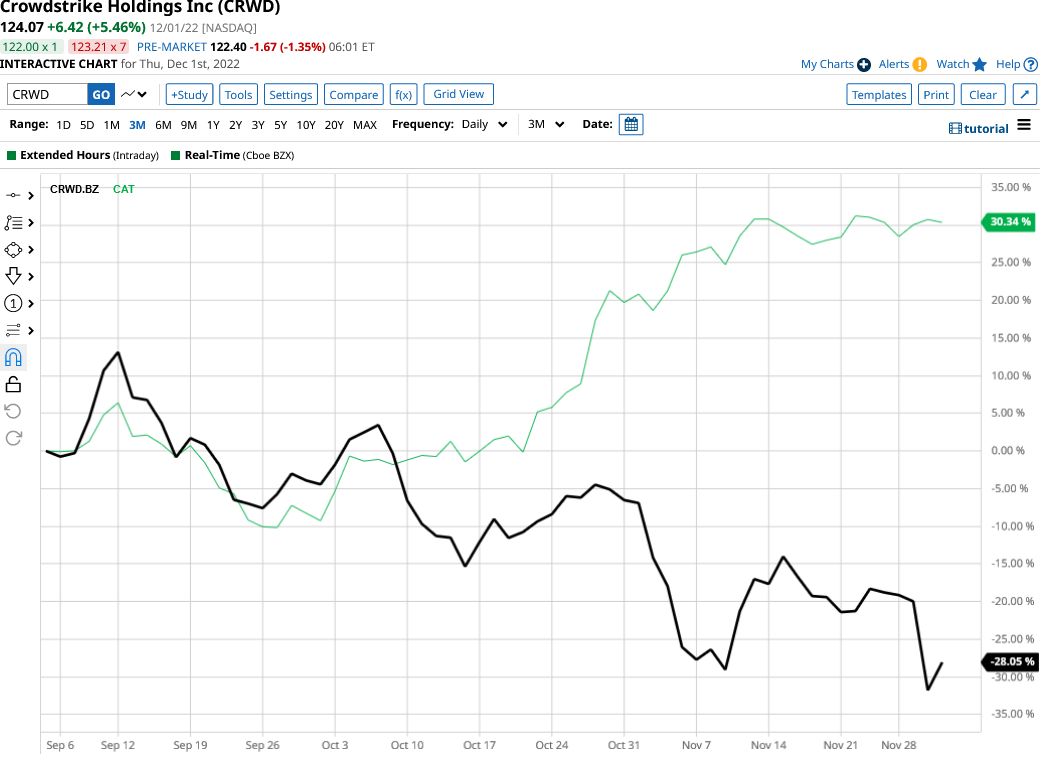Select the 10Y range
This screenshot has width=1051, height=771.
306,125
